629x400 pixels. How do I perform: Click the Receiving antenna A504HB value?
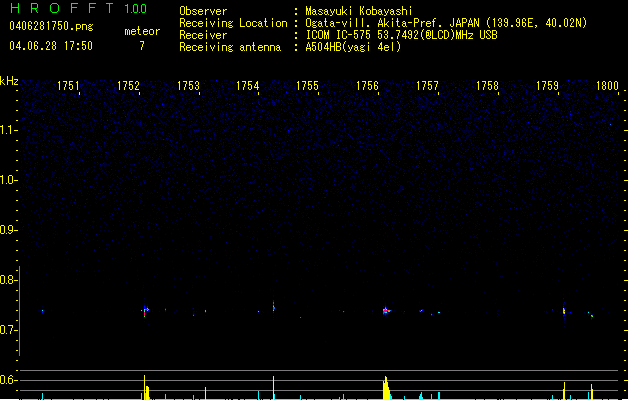[x=353, y=47]
